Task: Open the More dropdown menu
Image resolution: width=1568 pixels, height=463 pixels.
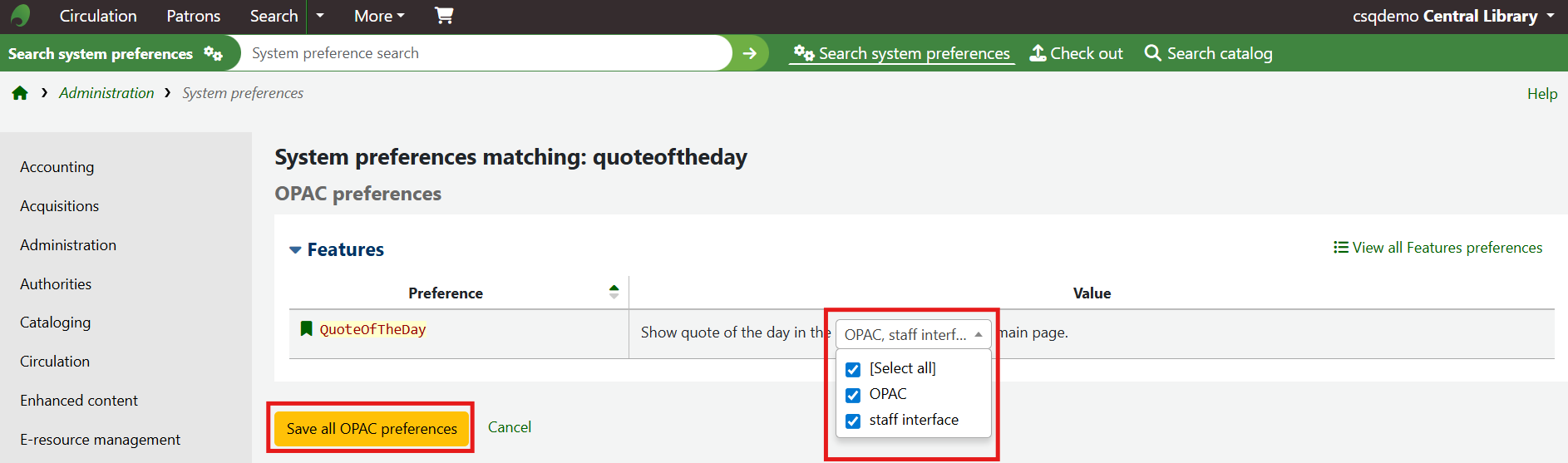Action: [x=378, y=16]
